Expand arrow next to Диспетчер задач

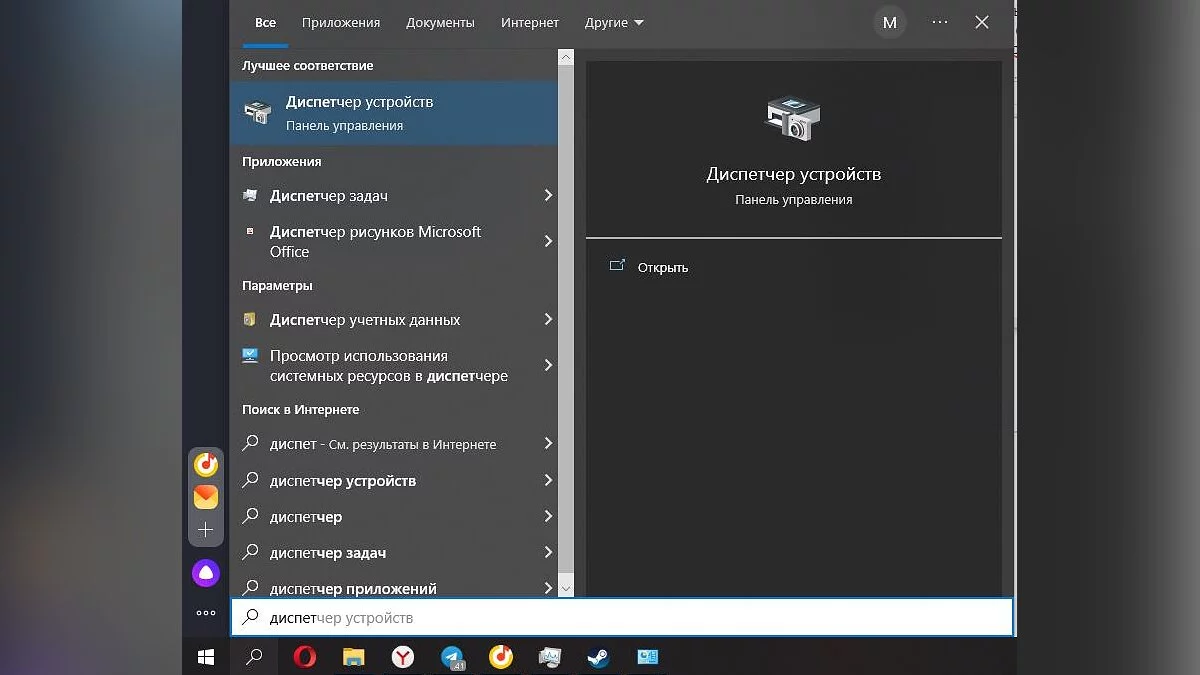click(548, 196)
